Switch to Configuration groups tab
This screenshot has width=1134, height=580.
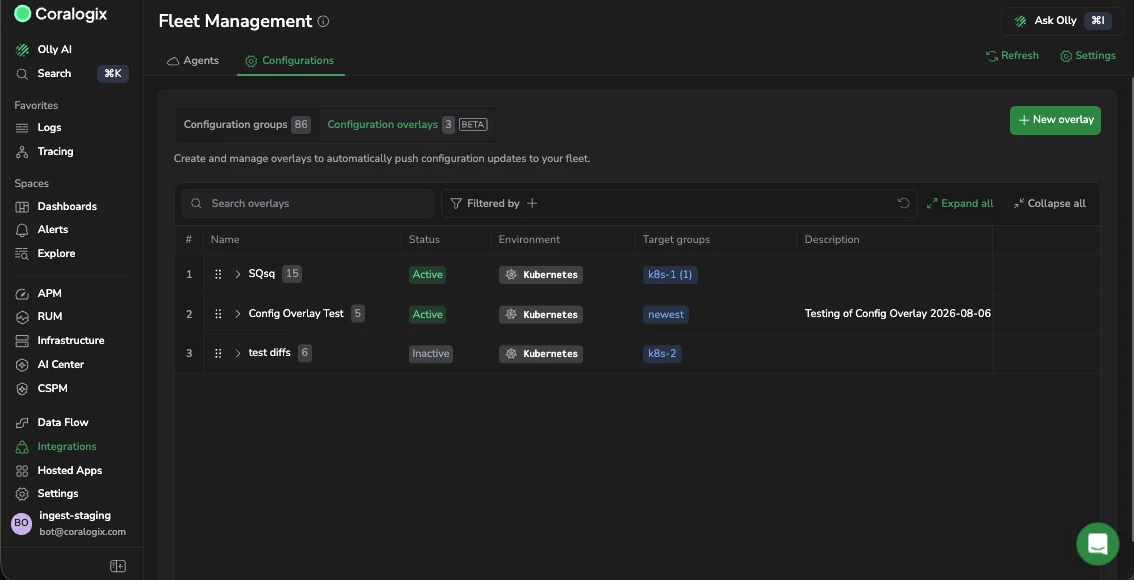(x=247, y=124)
